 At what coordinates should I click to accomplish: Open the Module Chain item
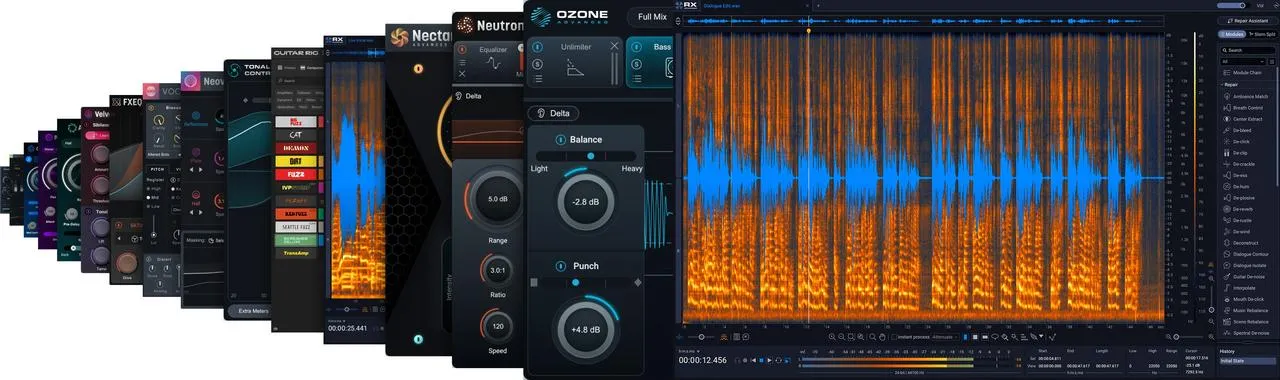pyautogui.click(x=1246, y=73)
